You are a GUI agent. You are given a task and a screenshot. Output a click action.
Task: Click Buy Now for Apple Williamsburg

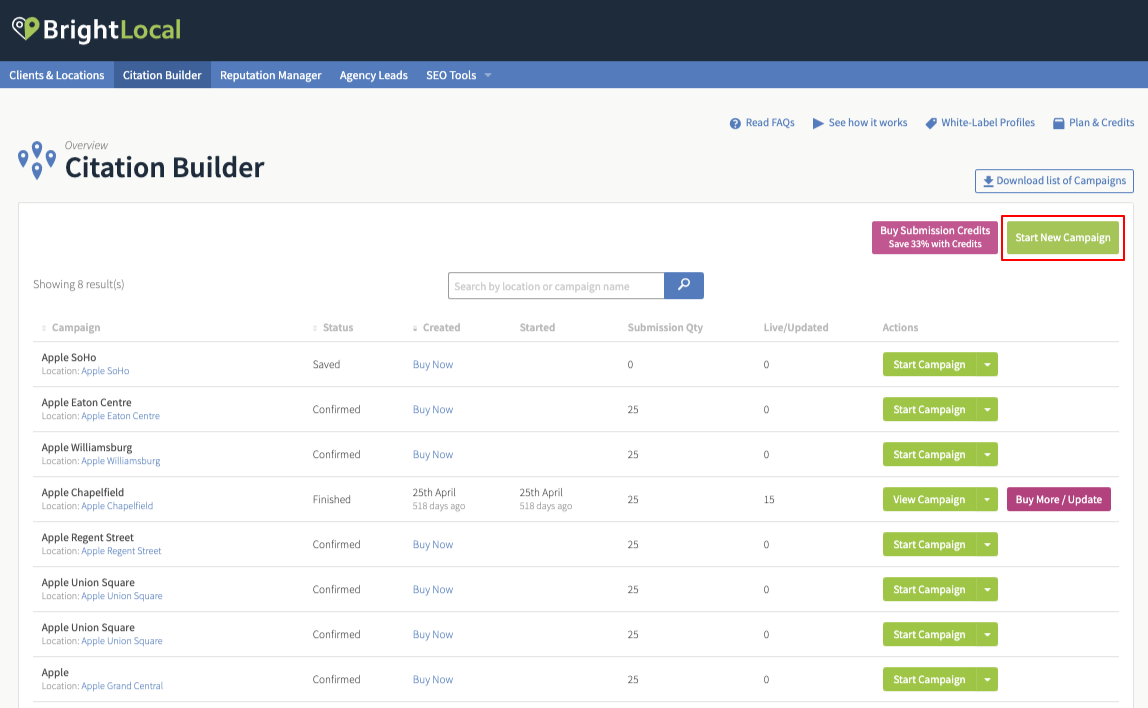tap(433, 455)
